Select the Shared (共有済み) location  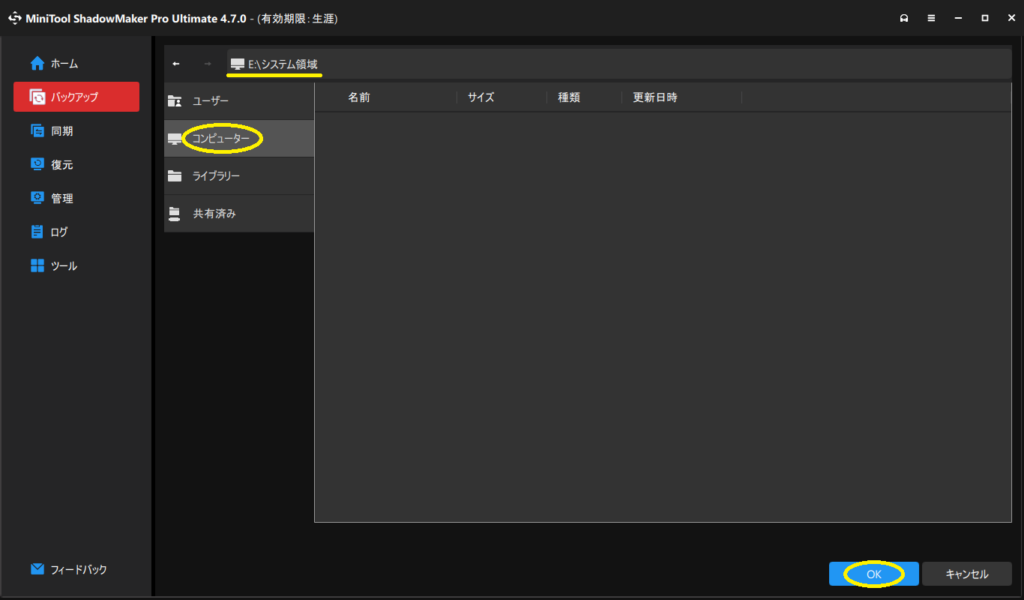(x=239, y=213)
